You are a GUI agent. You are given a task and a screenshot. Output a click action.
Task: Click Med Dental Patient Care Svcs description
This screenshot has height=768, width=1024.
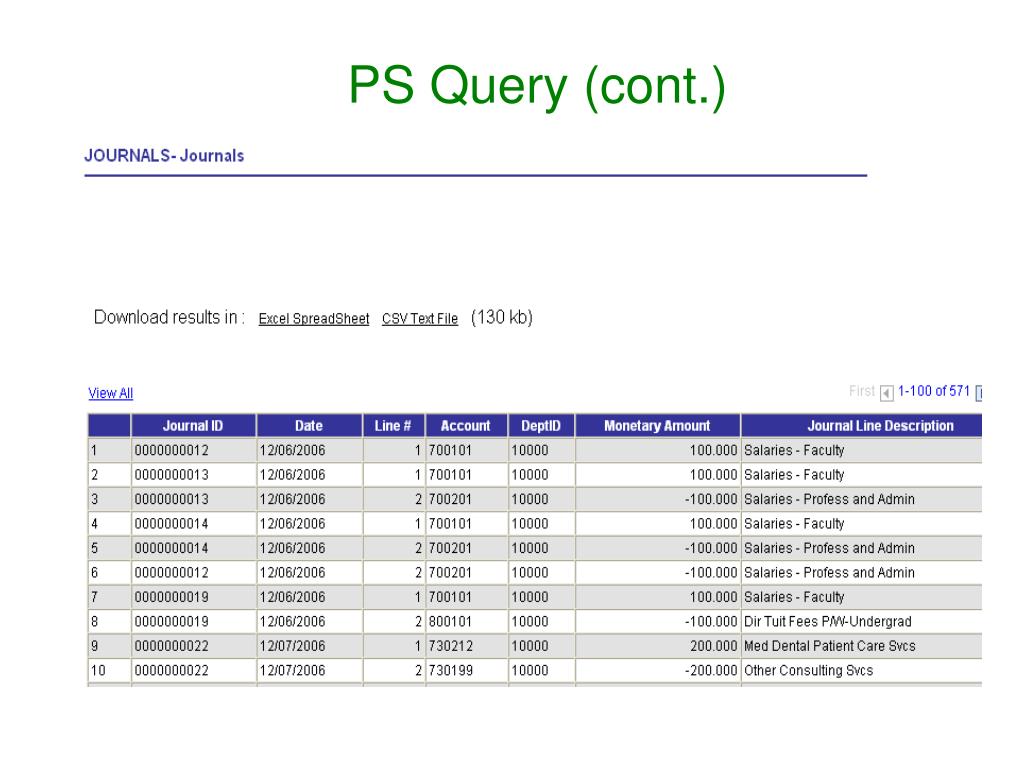[829, 646]
